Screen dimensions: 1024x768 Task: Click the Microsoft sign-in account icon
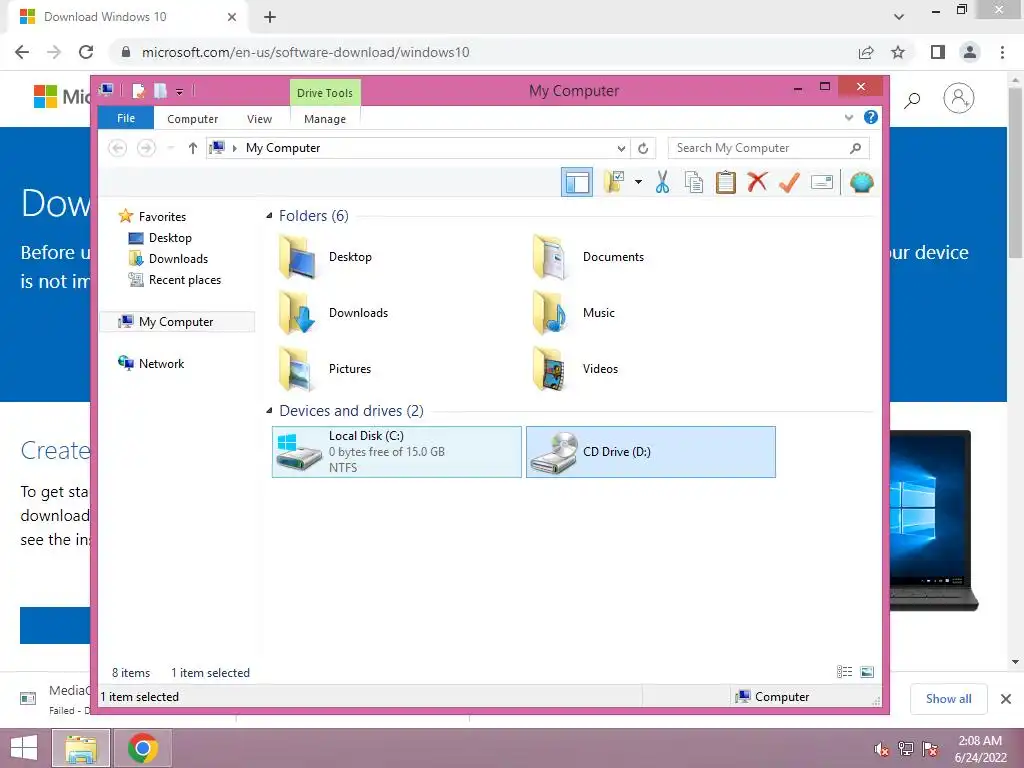click(x=958, y=99)
